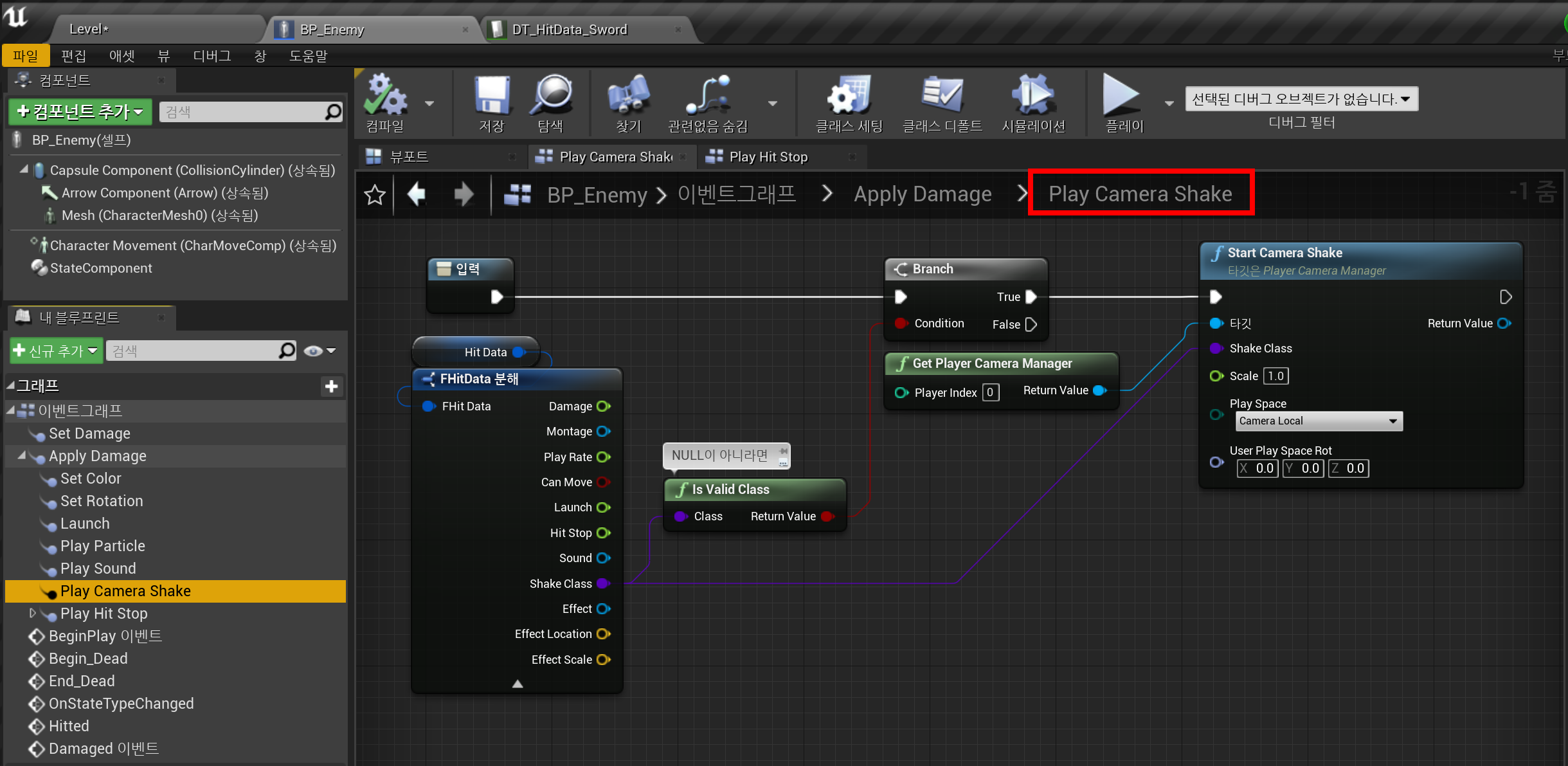Click the Start Camera Shake exec output pin
This screenshot has width=1568, height=766.
click(1505, 296)
